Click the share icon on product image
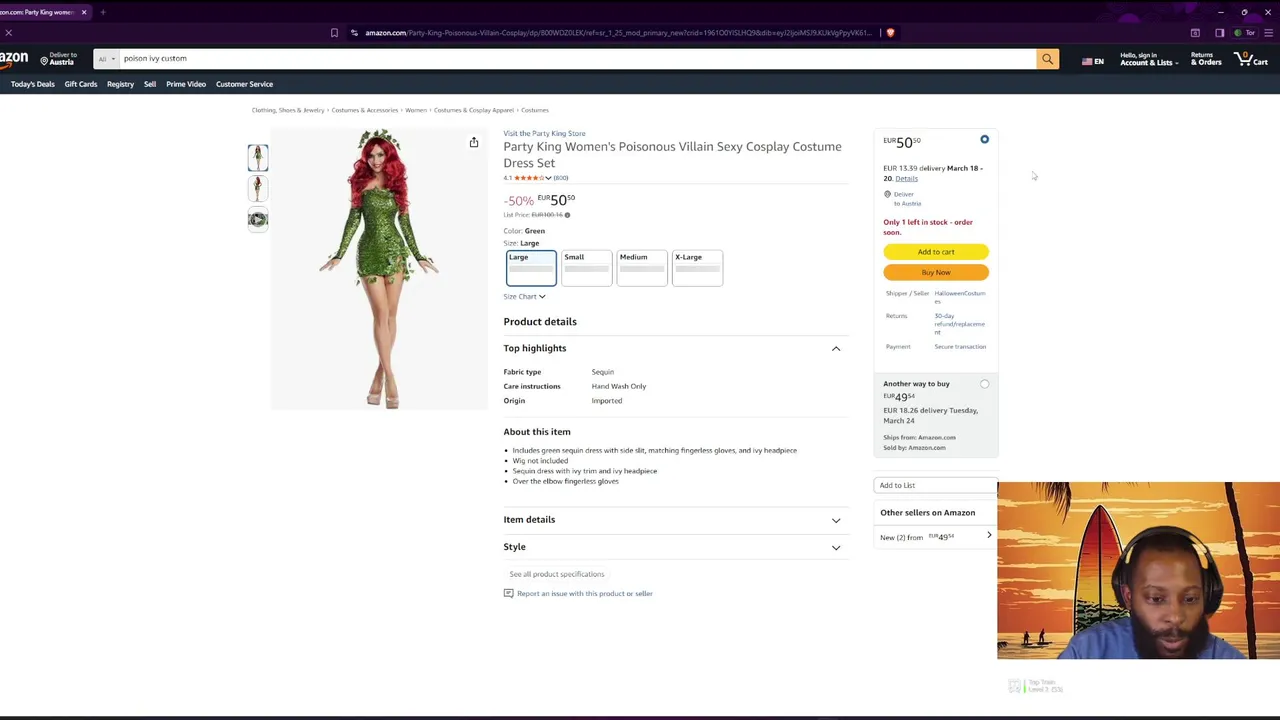Image resolution: width=1280 pixels, height=720 pixels. (x=474, y=143)
